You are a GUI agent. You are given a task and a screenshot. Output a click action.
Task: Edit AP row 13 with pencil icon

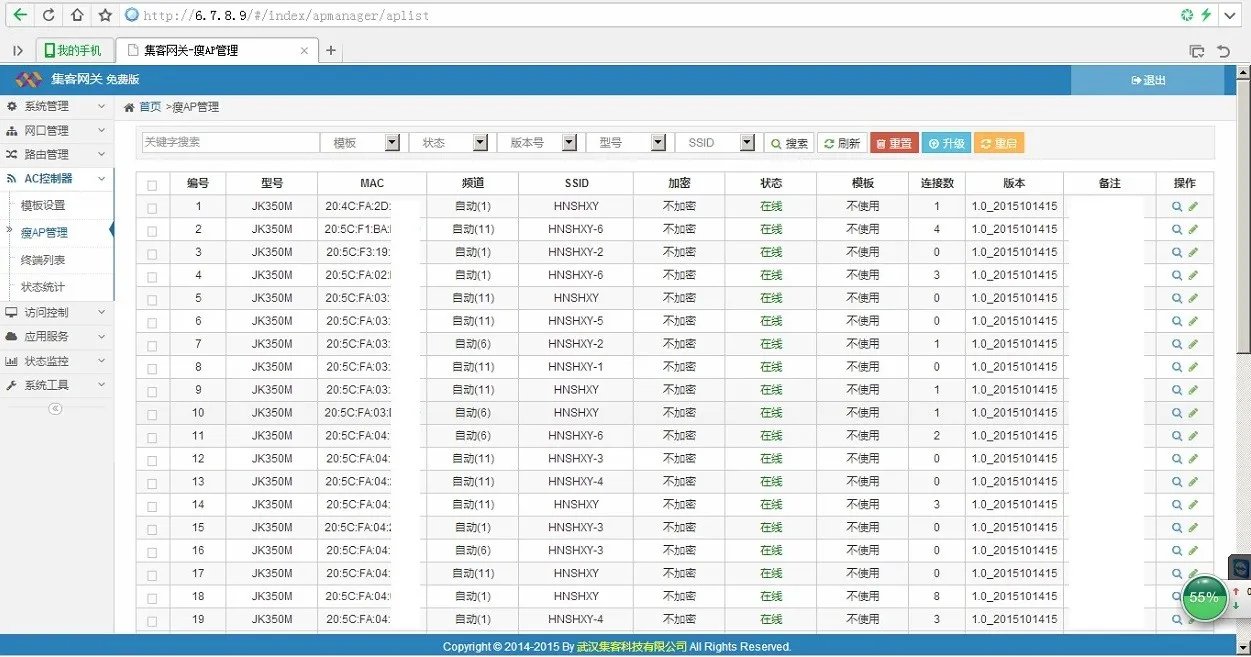click(x=1193, y=482)
